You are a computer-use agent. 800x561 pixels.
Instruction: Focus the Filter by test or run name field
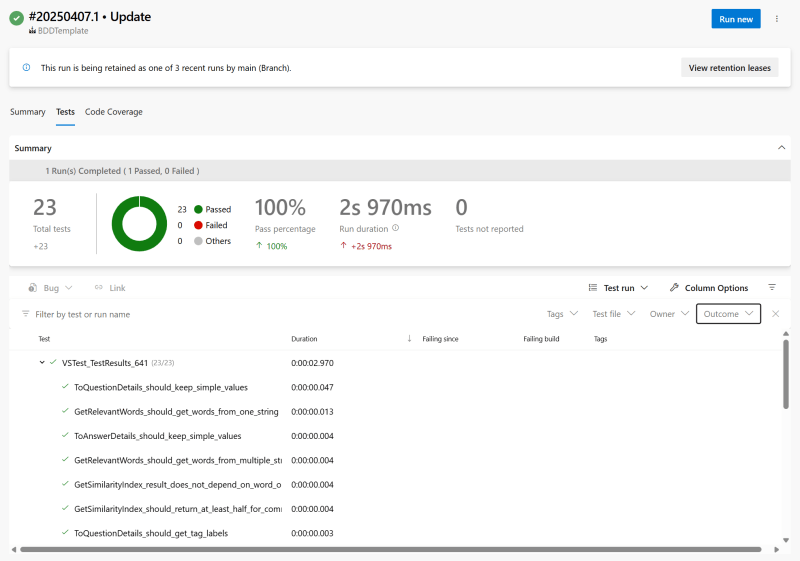point(83,314)
